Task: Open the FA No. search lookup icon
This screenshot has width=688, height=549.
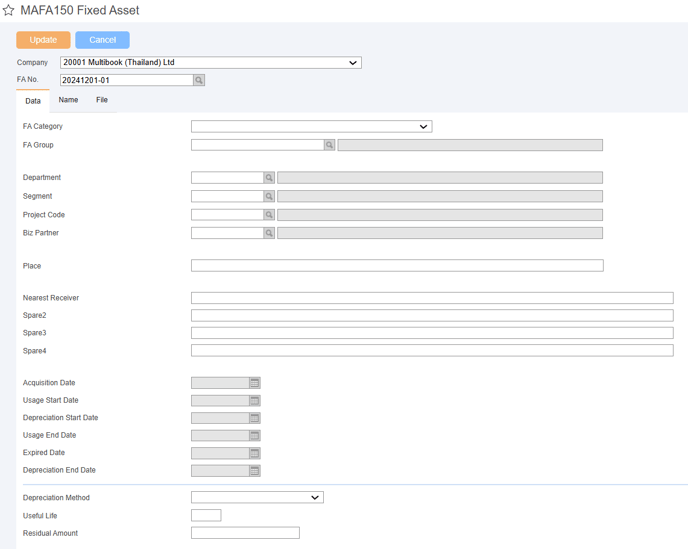Action: 199,80
